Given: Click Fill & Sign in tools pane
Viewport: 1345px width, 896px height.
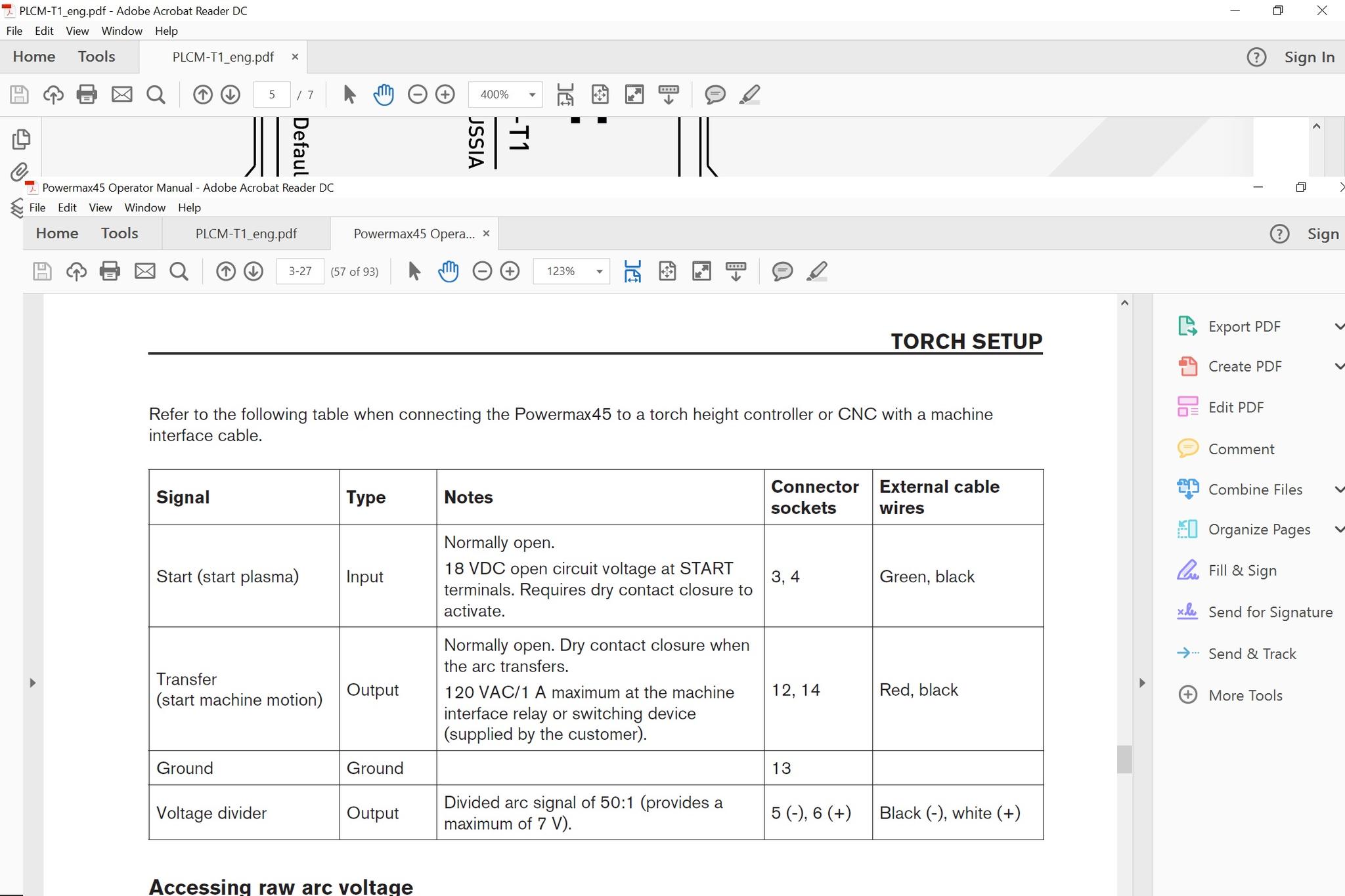Looking at the screenshot, I should (x=1242, y=570).
